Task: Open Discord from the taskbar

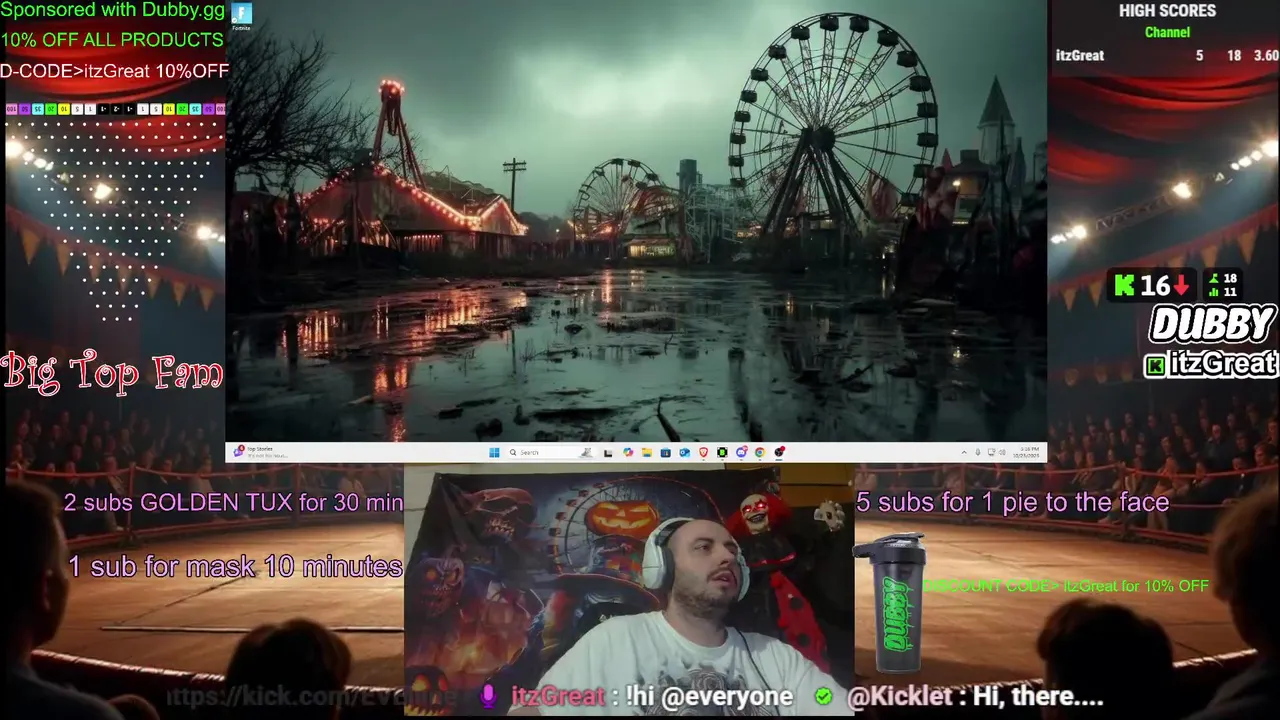Action: pos(741,452)
